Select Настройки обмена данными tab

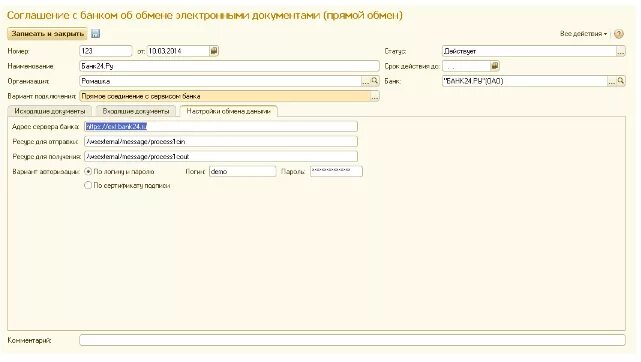coord(229,111)
